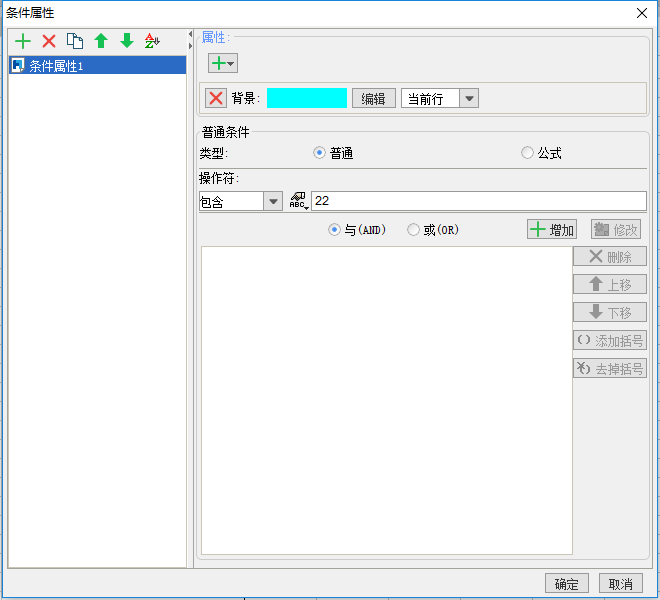660x600 pixels.
Task: Click the 去掉括号 button
Action: (x=610, y=368)
